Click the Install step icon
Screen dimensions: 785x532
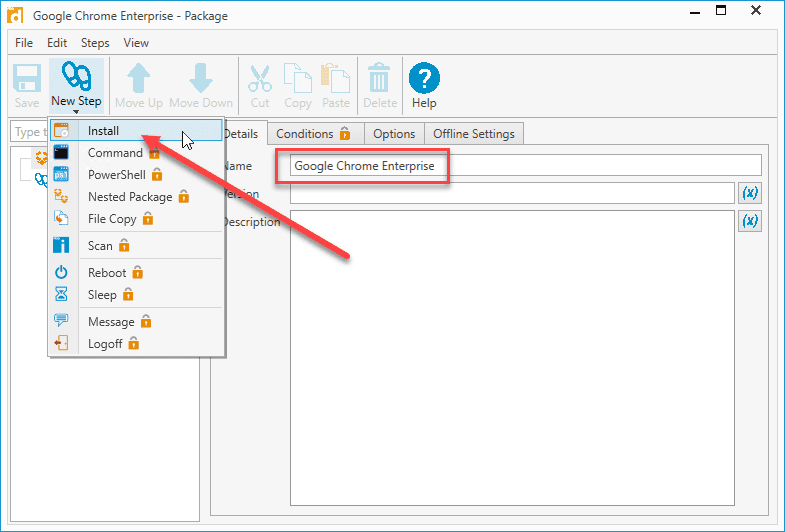61,130
